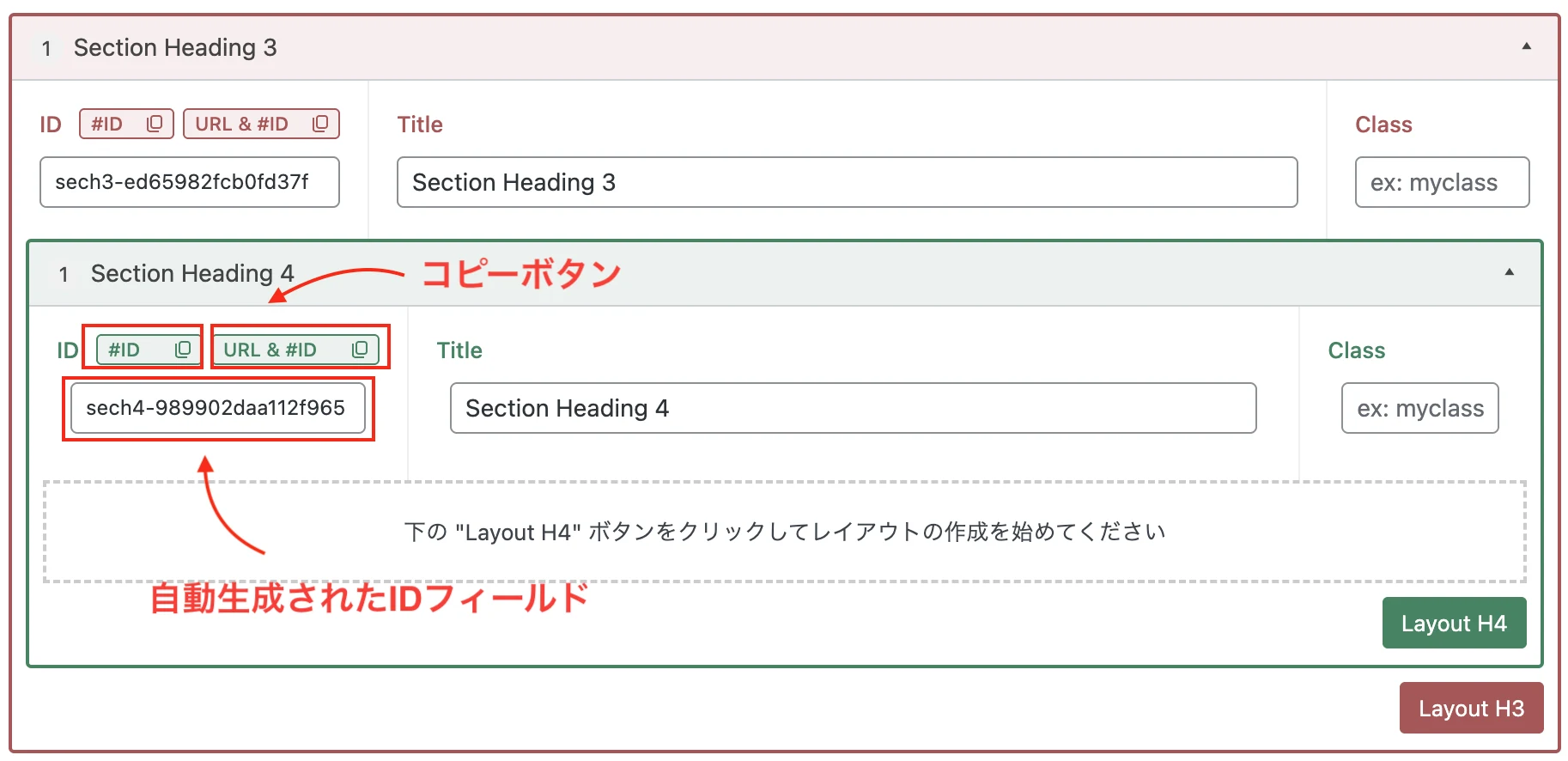Collapse the Section Heading 4 panel arrow
1568x761 pixels.
(x=1510, y=272)
